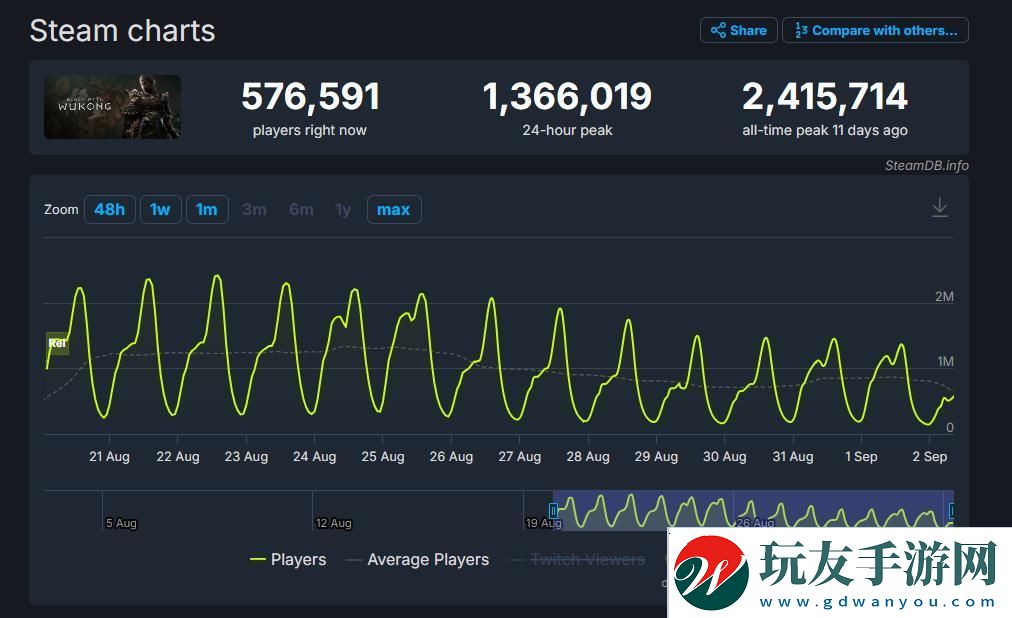Click the 1,366,019 24-hour peak figure
This screenshot has width=1012, height=618.
coord(567,97)
